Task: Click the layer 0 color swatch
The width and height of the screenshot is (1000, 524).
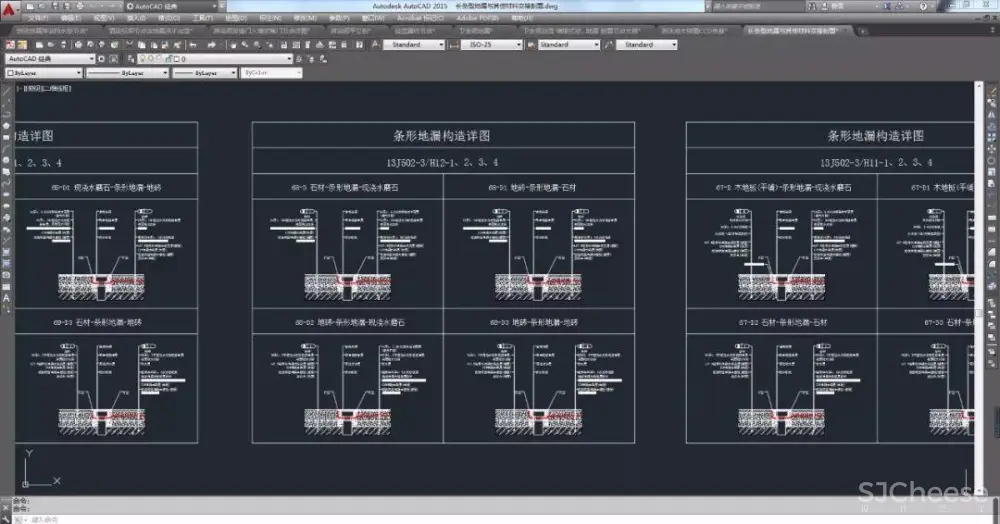Action: pos(177,59)
